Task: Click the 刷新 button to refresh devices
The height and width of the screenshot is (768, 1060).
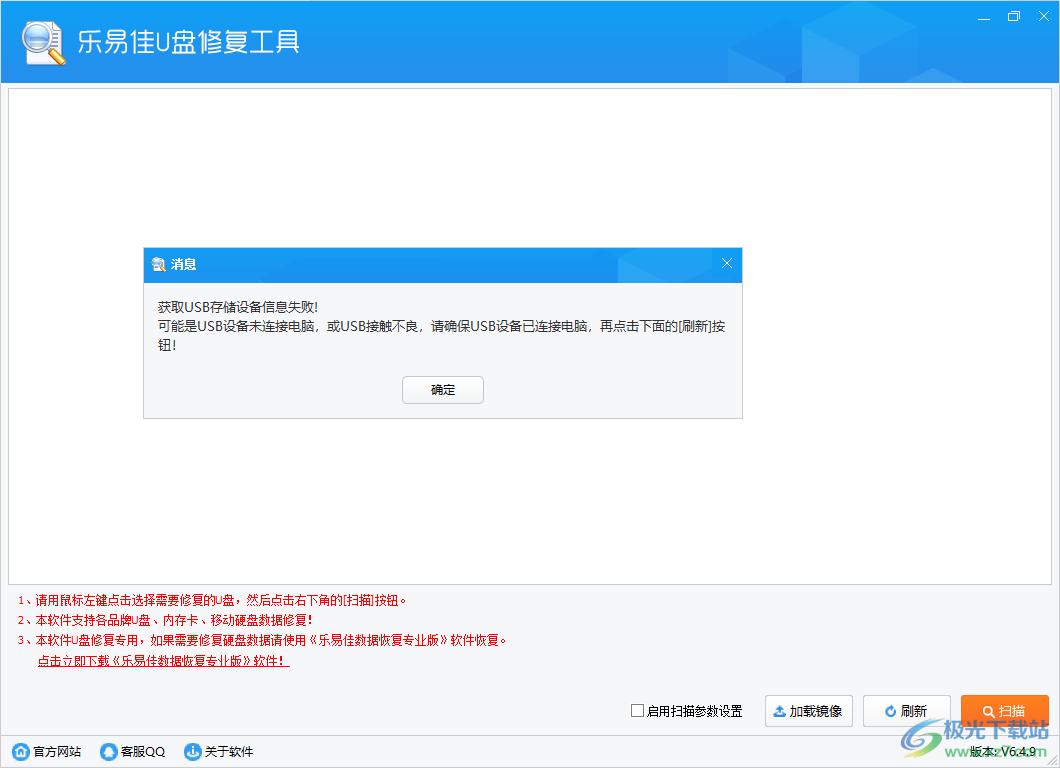Action: 906,710
